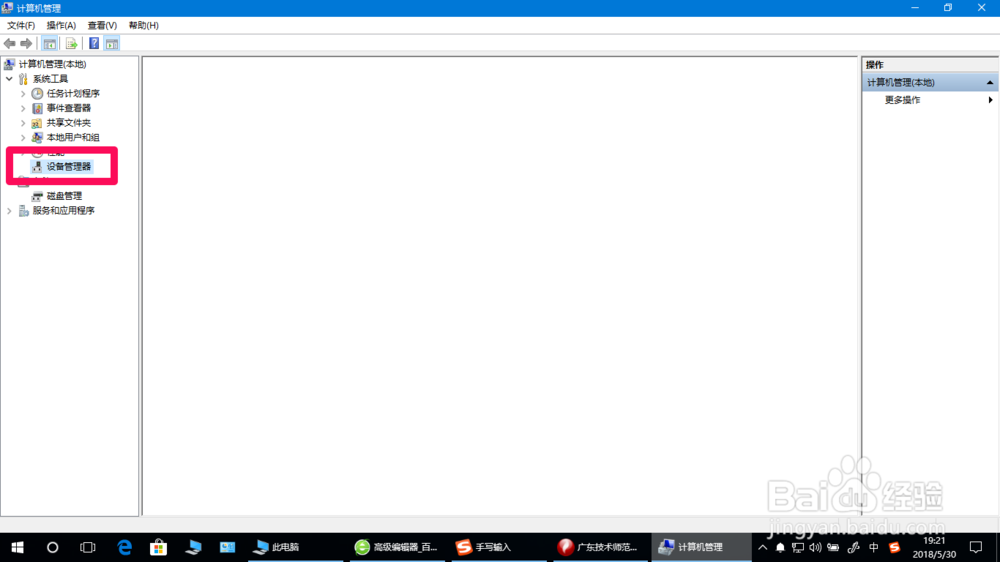Viewport: 1000px width, 562px height.
Task: Toggle the show/hide console tree button
Action: pyautogui.click(x=50, y=43)
